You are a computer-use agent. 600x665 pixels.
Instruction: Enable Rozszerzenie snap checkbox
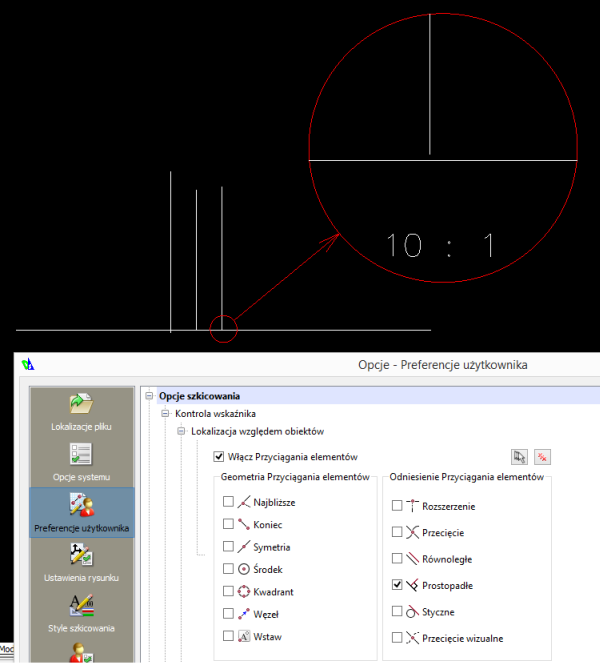pos(397,506)
